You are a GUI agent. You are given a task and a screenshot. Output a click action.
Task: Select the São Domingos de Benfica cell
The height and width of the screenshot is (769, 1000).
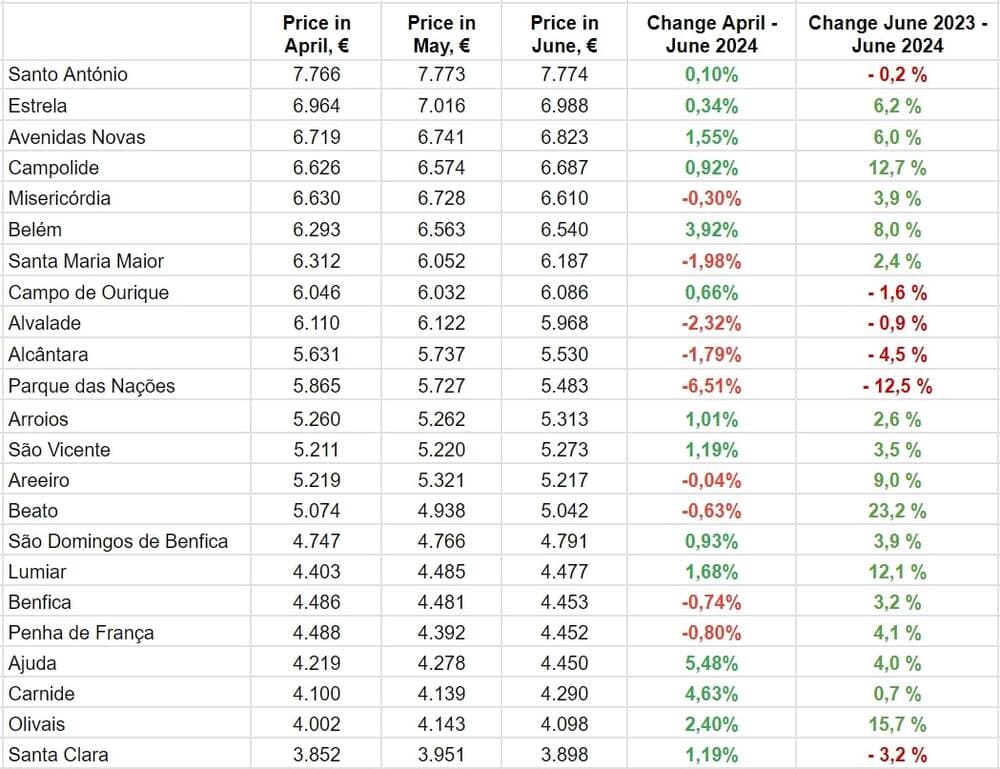[x=118, y=541]
